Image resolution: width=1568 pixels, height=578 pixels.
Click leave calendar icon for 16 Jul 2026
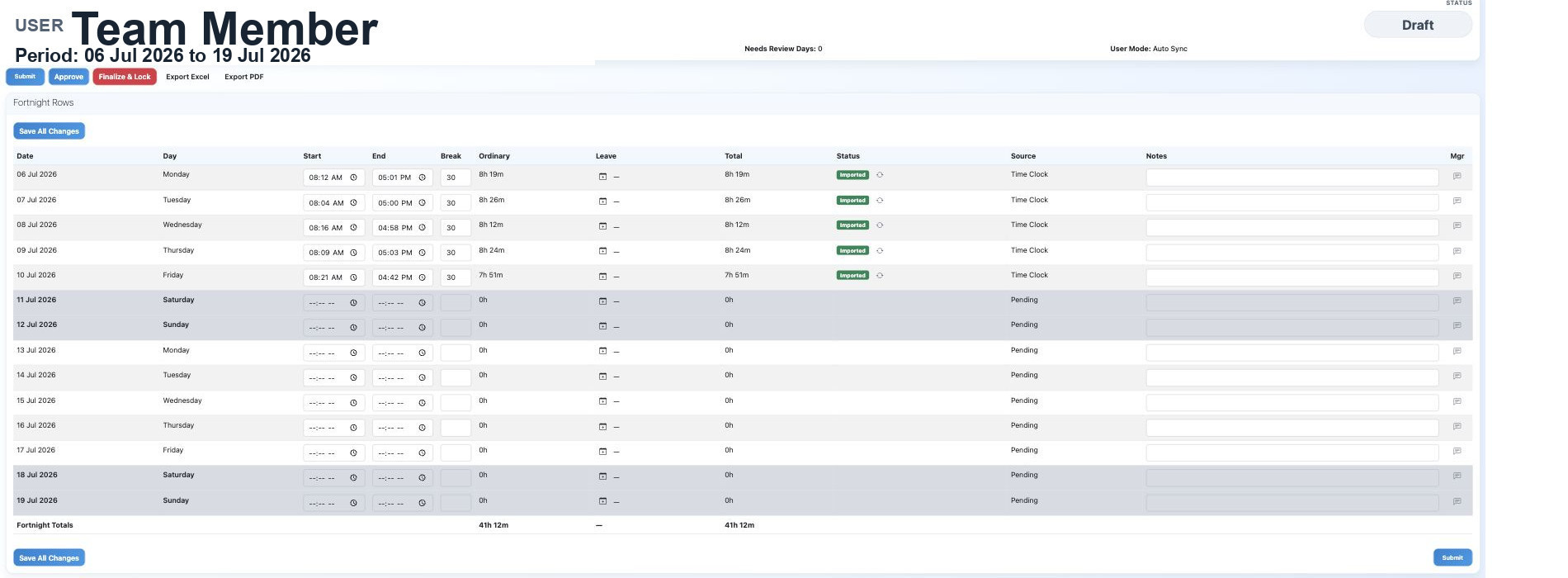coord(602,427)
